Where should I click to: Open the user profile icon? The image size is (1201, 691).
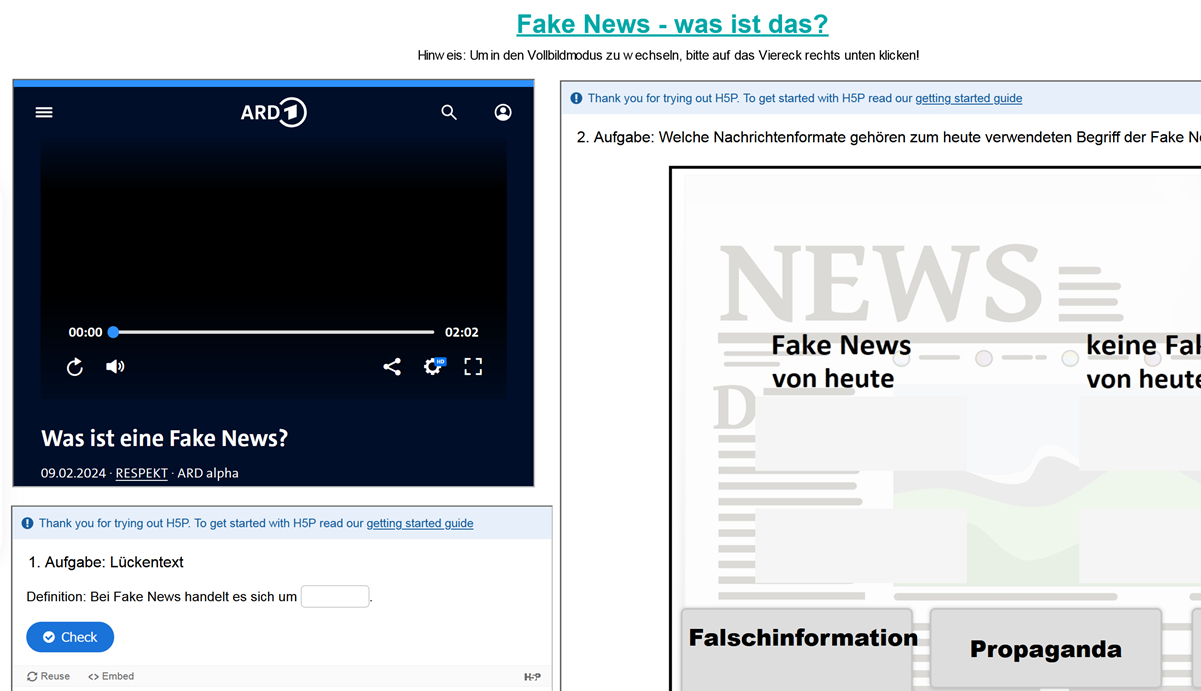click(x=503, y=112)
